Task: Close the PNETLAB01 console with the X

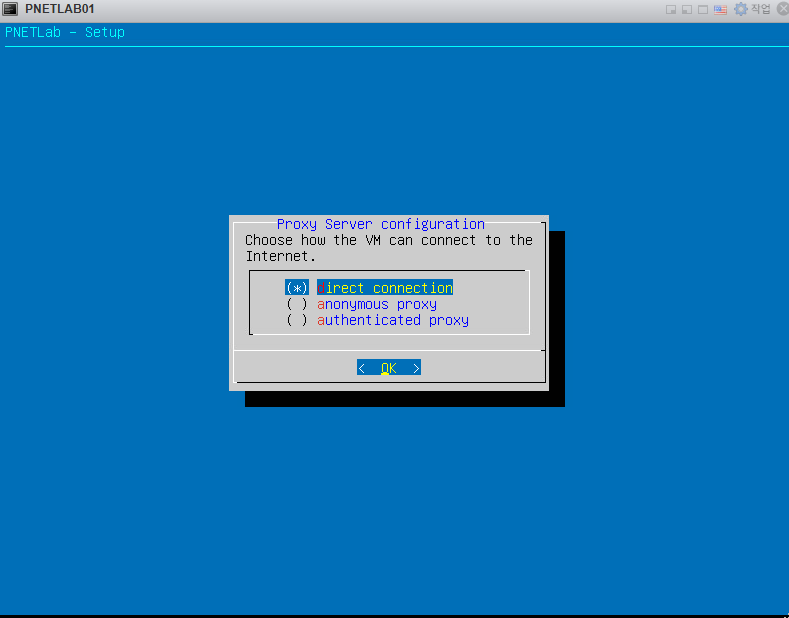Action: (x=783, y=9)
